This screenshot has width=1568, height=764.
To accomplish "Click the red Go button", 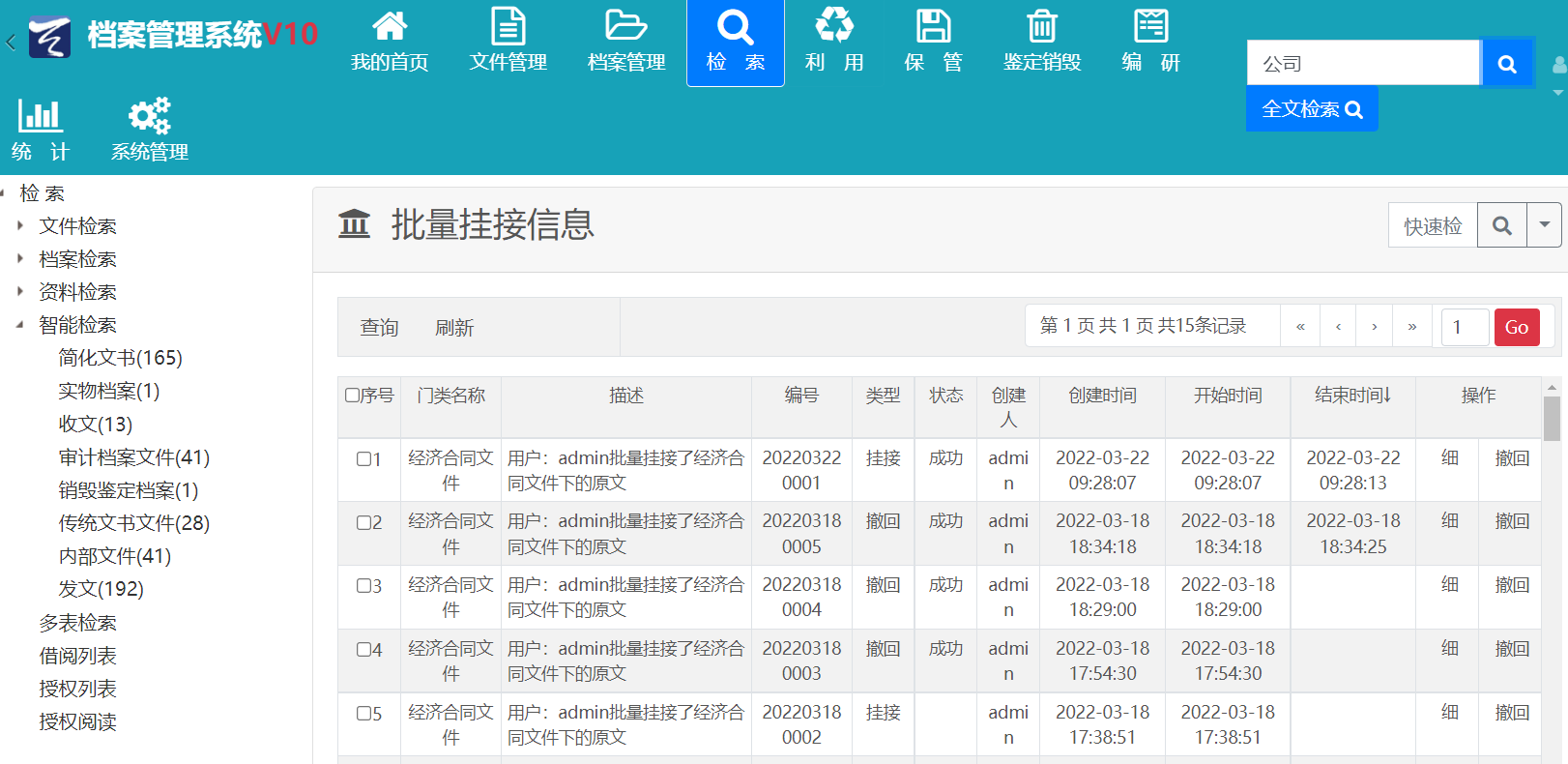I will coord(1516,327).
